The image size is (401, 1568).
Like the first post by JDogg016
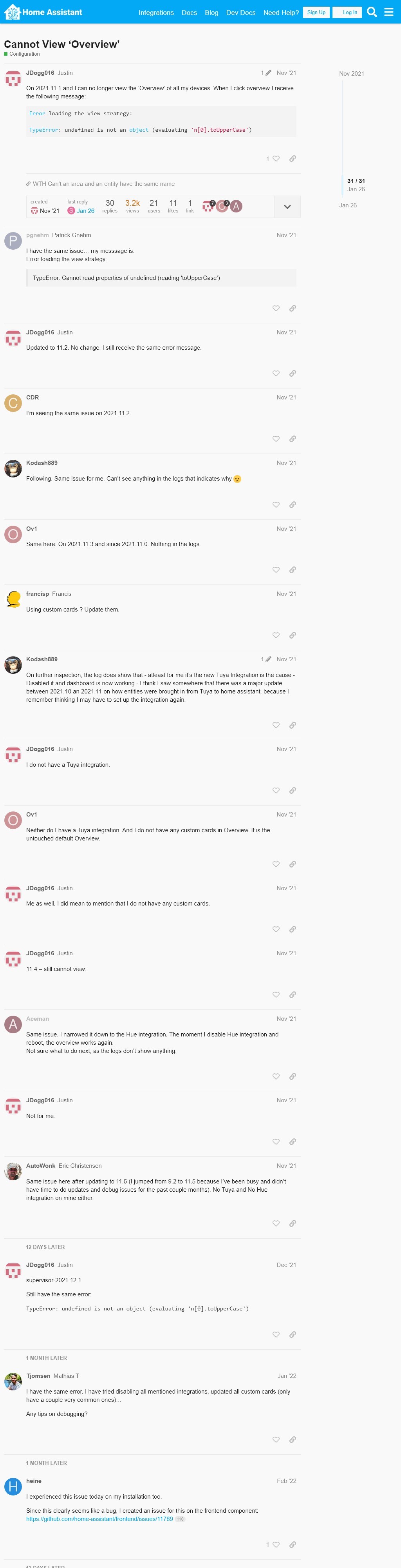(276, 159)
